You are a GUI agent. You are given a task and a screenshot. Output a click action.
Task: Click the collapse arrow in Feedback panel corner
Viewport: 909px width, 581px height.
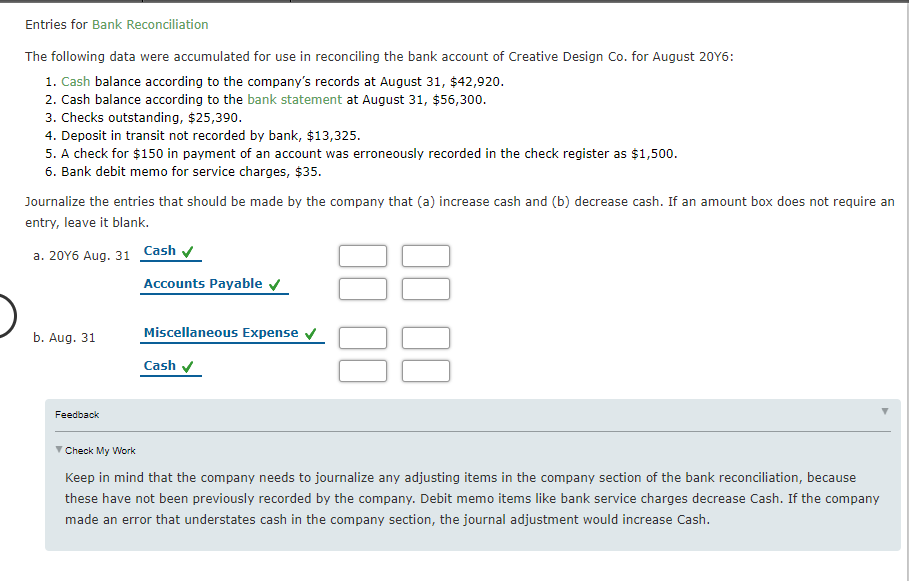884,409
